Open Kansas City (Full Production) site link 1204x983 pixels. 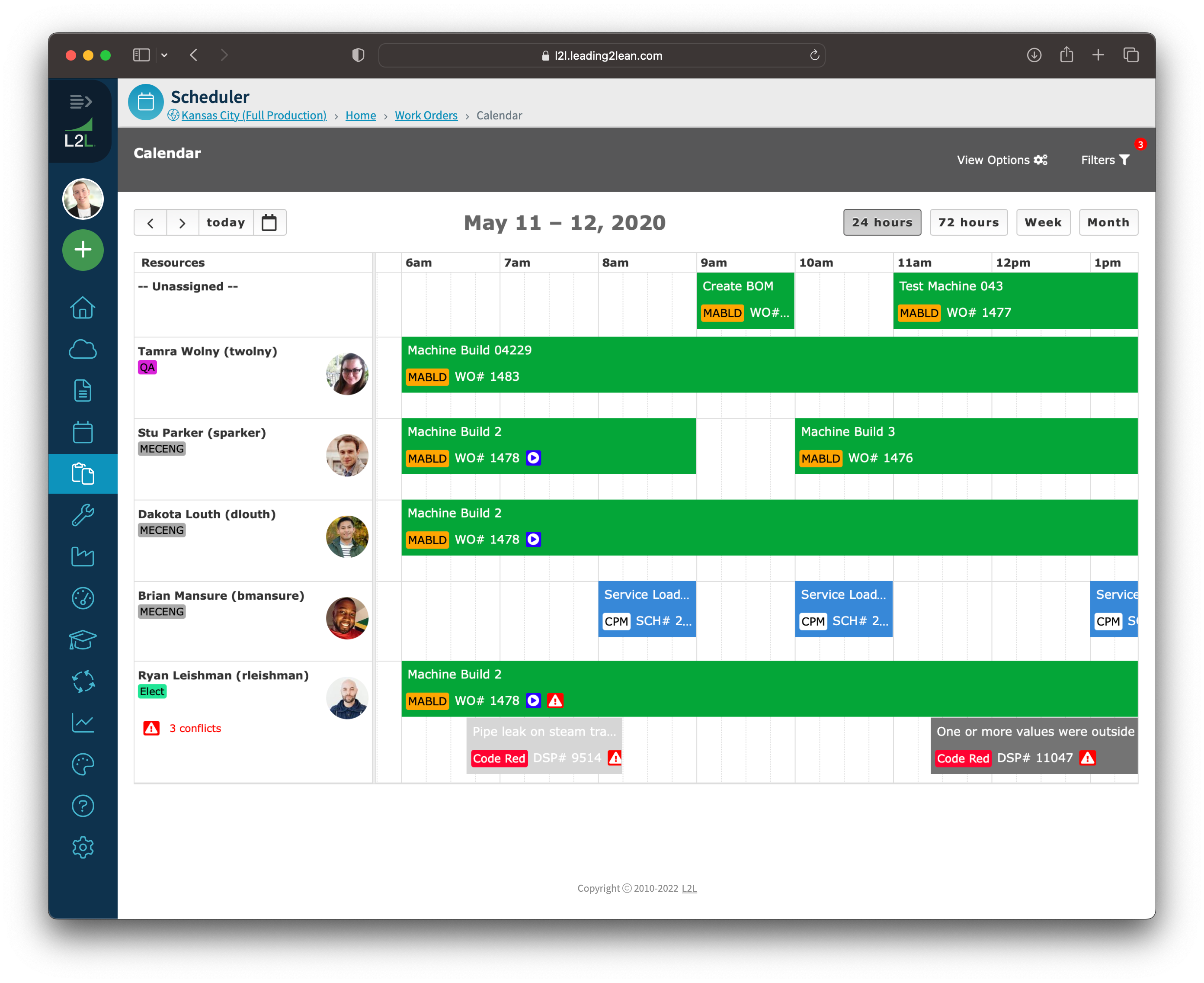click(253, 115)
